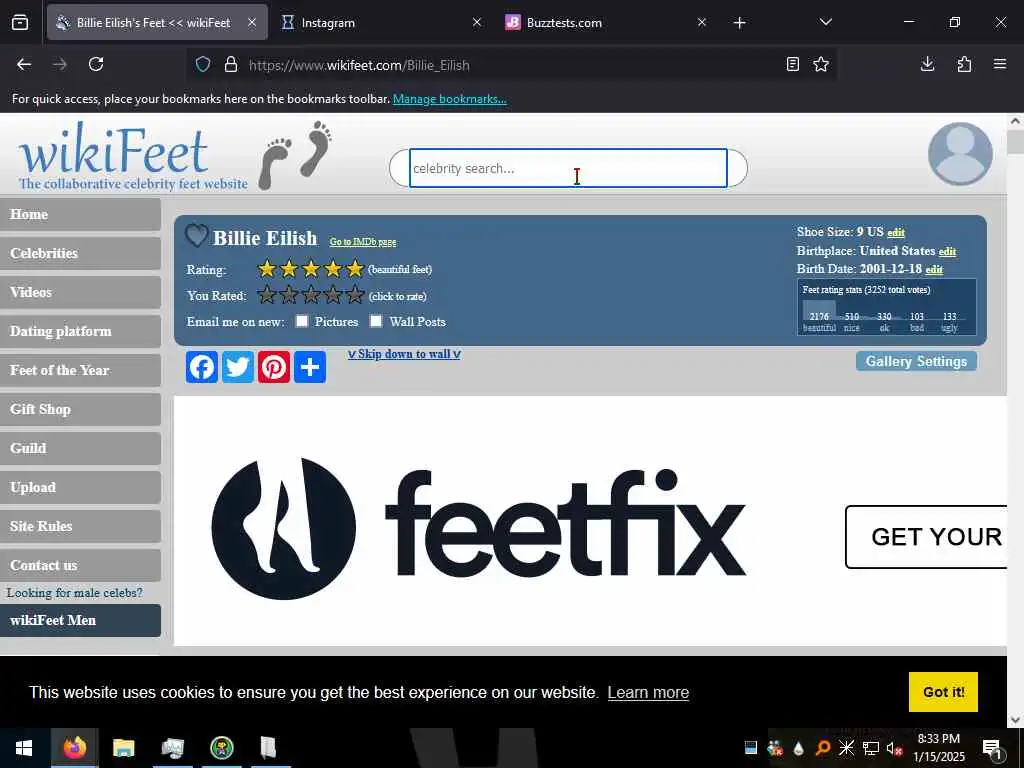The width and height of the screenshot is (1024, 768).
Task: Close the wikiFeet tab
Action: (x=252, y=22)
